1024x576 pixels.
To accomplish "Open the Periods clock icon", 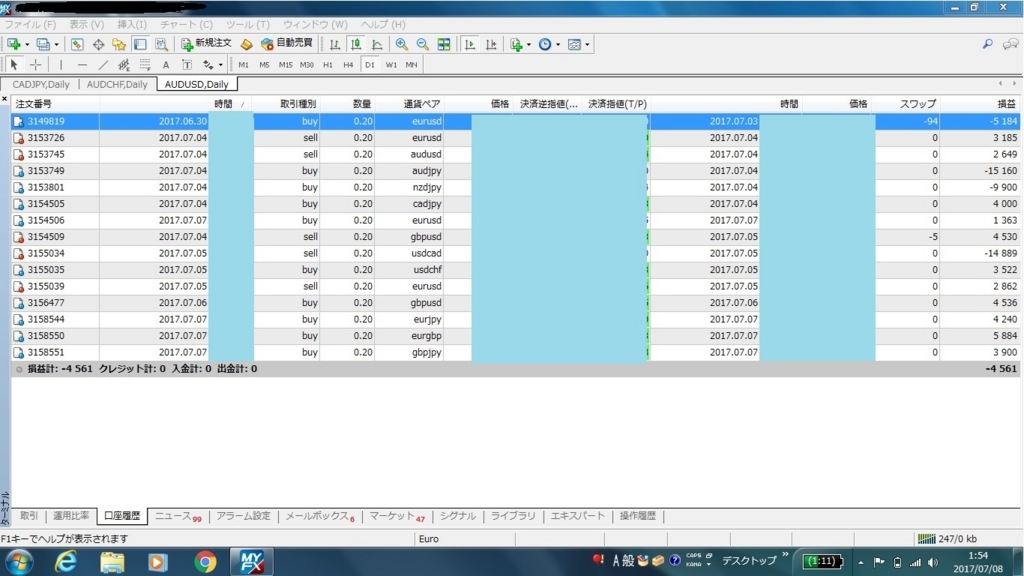I will (x=545, y=44).
